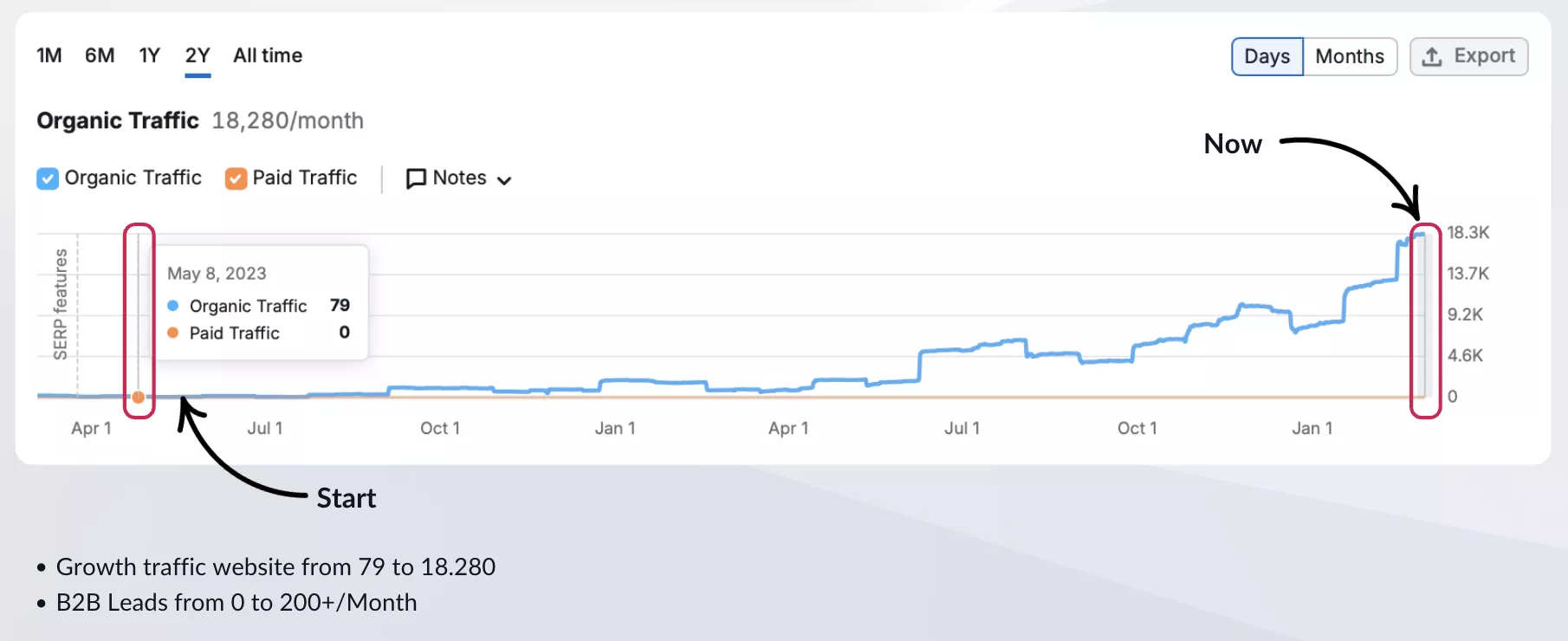Viewport: 1568px width, 641px height.
Task: Select the 1M time range tab
Action: click(49, 56)
